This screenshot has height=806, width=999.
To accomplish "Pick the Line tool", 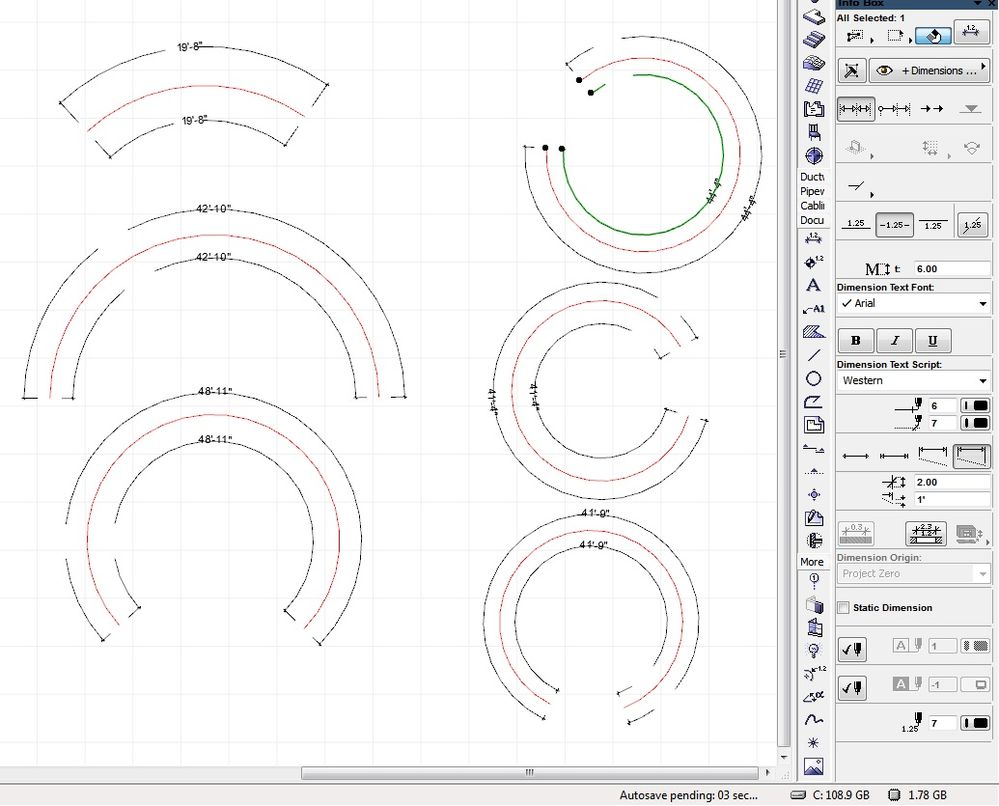I will [x=813, y=355].
